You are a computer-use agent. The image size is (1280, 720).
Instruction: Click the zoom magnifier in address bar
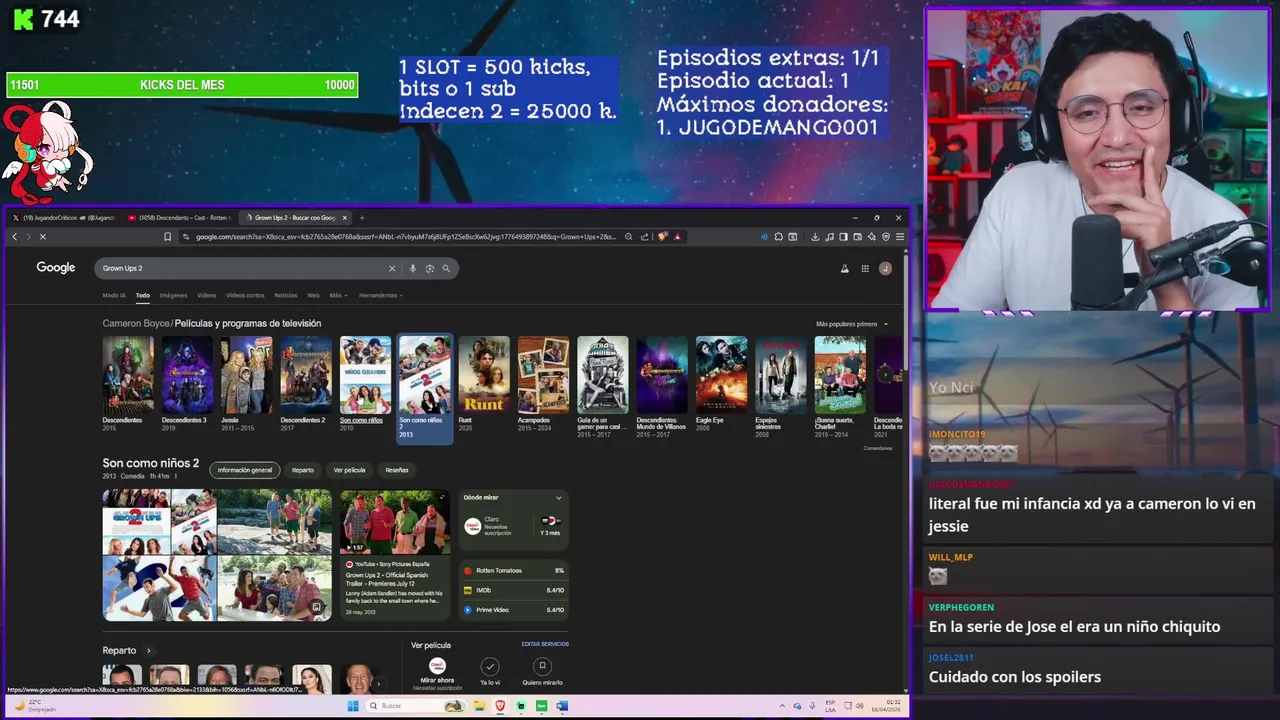tap(628, 237)
